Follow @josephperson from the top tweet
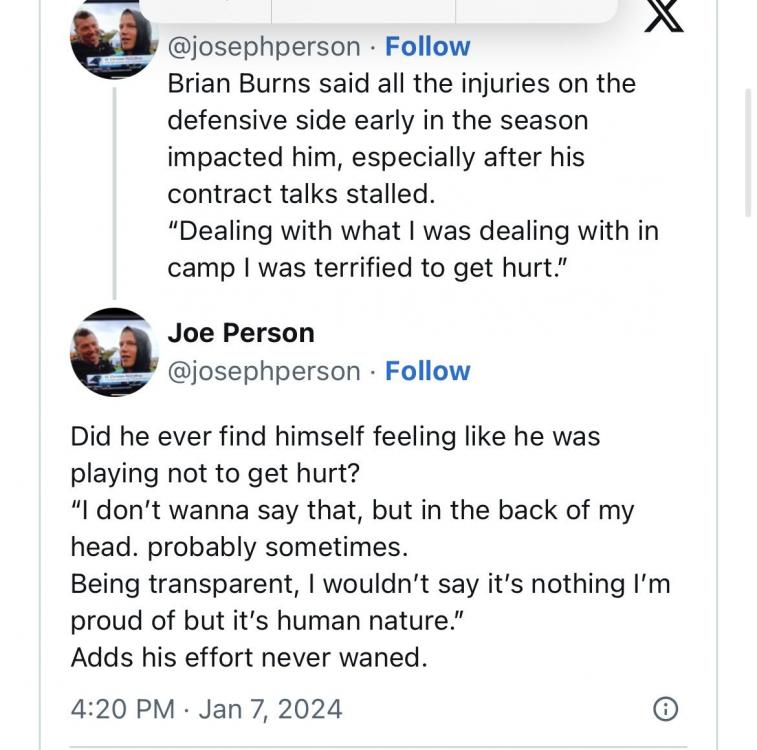The width and height of the screenshot is (757, 750). tap(427, 46)
